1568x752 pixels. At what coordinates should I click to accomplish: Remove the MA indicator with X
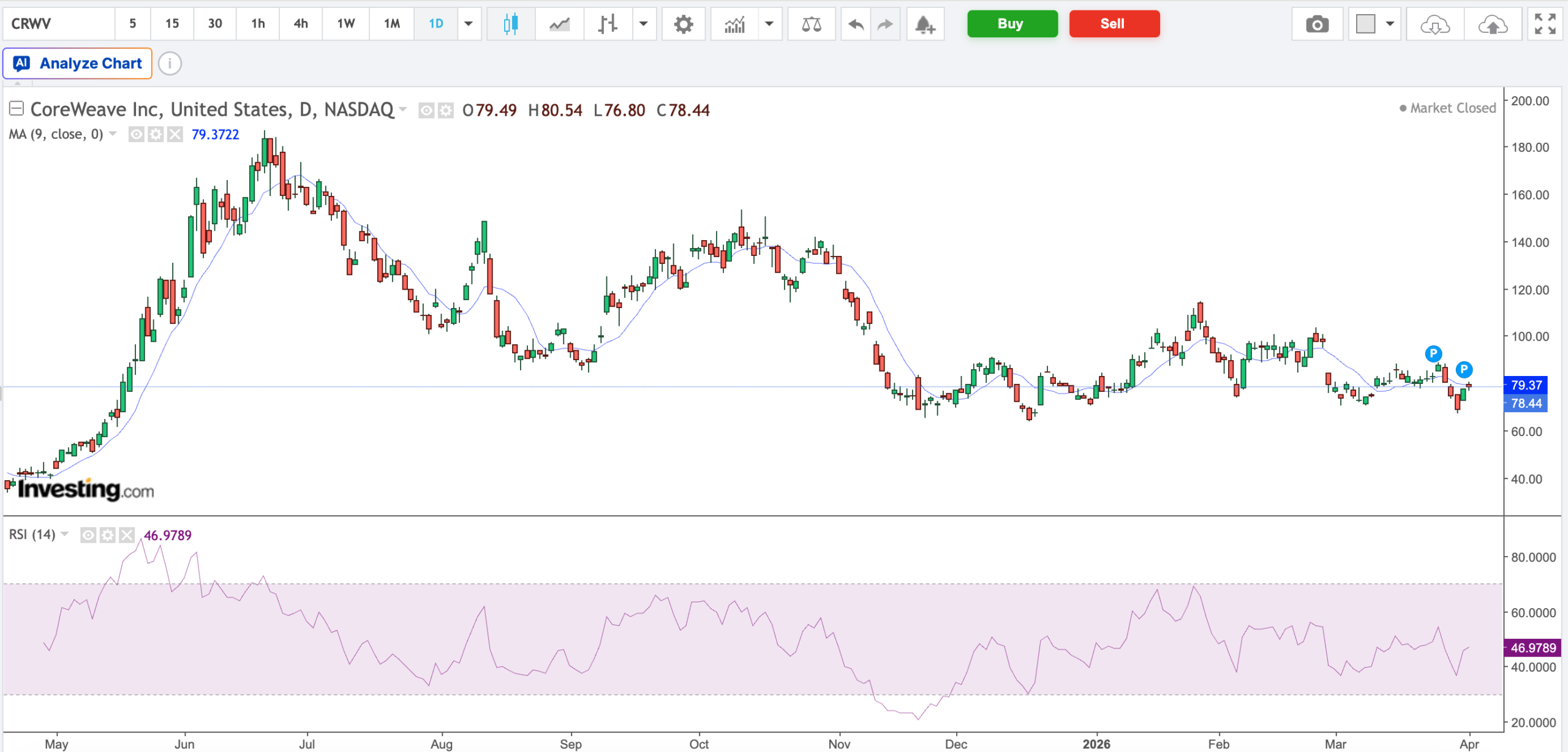point(175,134)
